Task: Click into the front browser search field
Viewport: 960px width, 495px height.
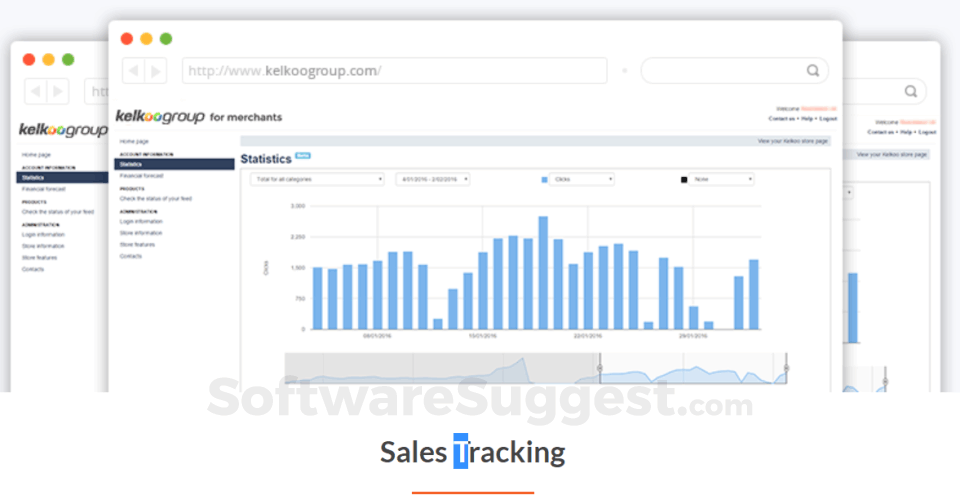Action: pyautogui.click(x=734, y=71)
